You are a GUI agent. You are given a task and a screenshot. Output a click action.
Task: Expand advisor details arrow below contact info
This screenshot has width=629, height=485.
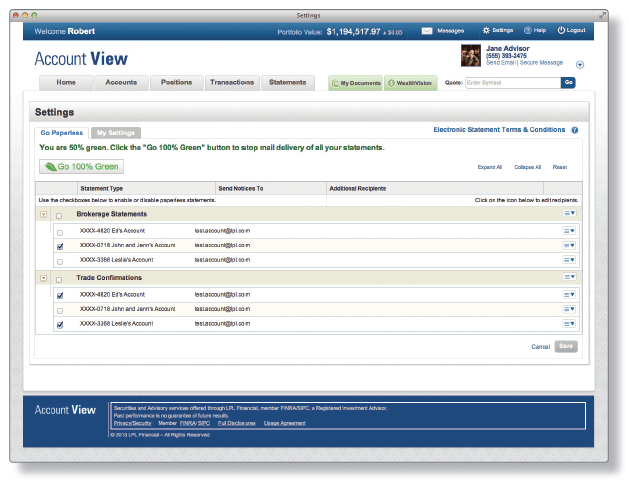point(580,65)
